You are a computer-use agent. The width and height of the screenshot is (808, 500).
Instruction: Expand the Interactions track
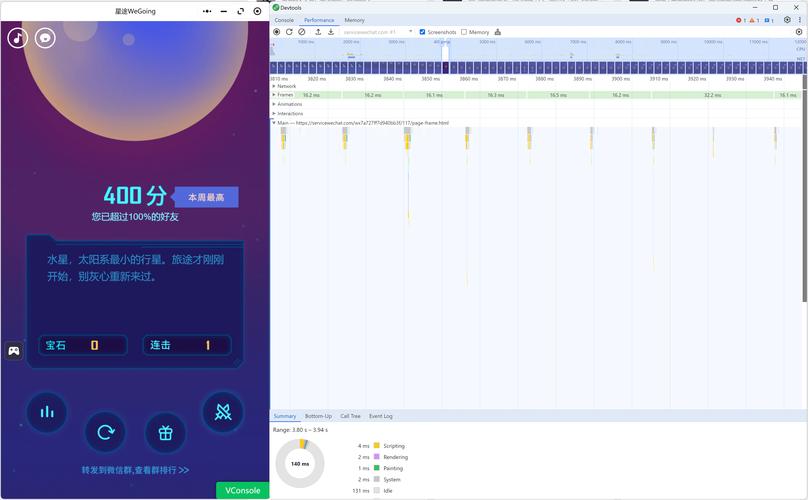[x=274, y=113]
